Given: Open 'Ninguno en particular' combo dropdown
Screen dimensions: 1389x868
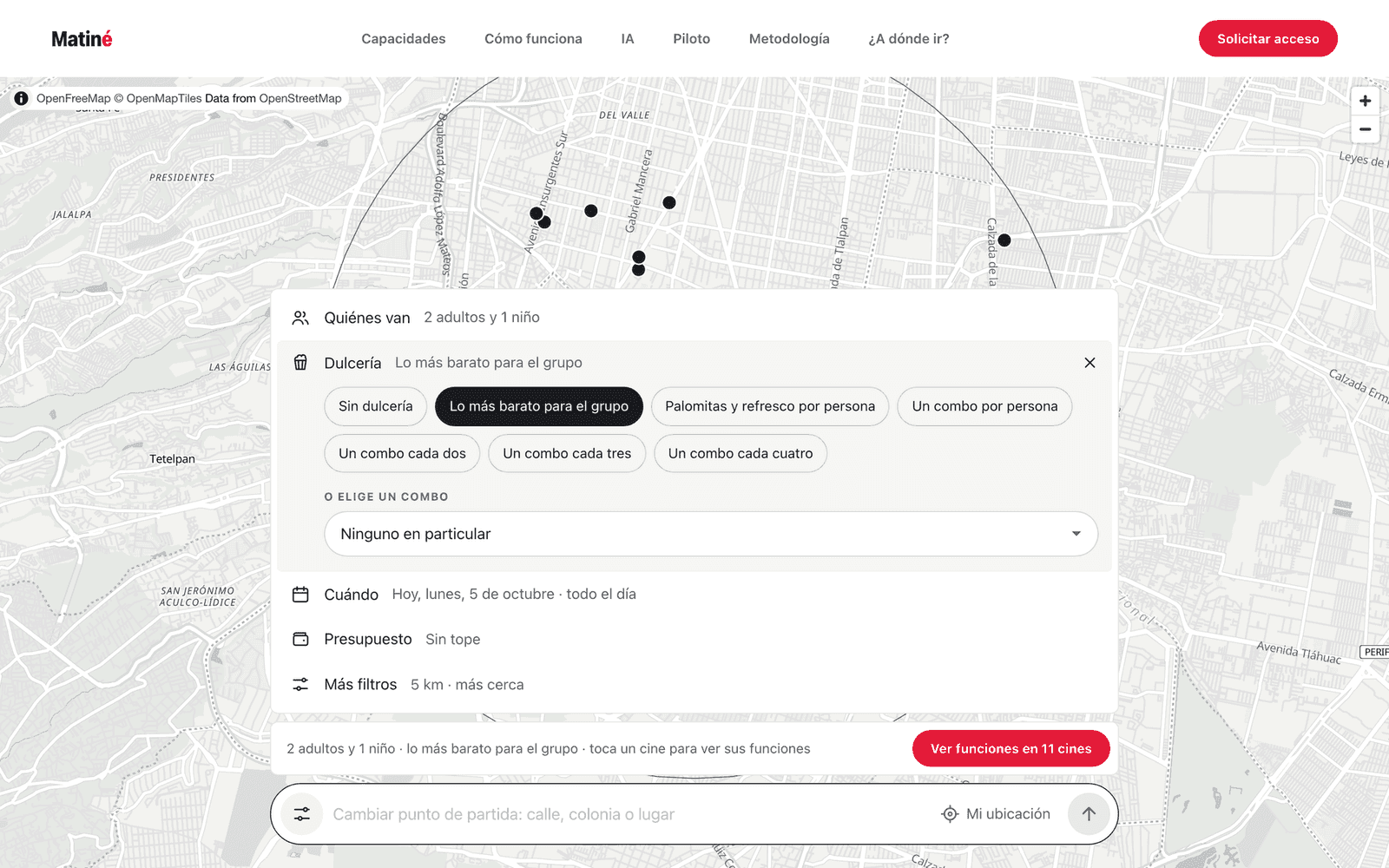Looking at the screenshot, I should click(711, 534).
